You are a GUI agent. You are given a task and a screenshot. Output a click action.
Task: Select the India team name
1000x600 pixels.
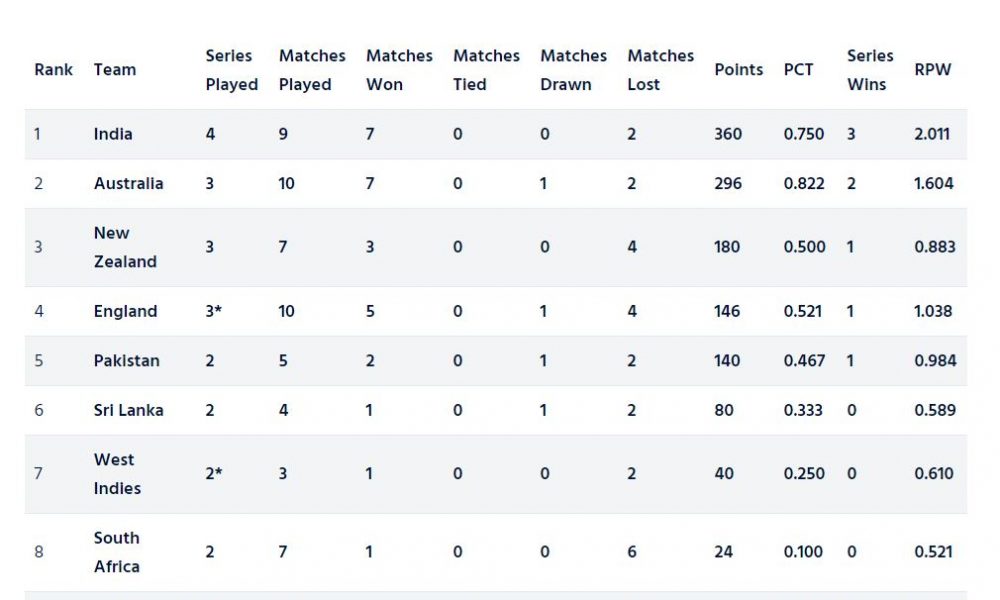coord(113,134)
